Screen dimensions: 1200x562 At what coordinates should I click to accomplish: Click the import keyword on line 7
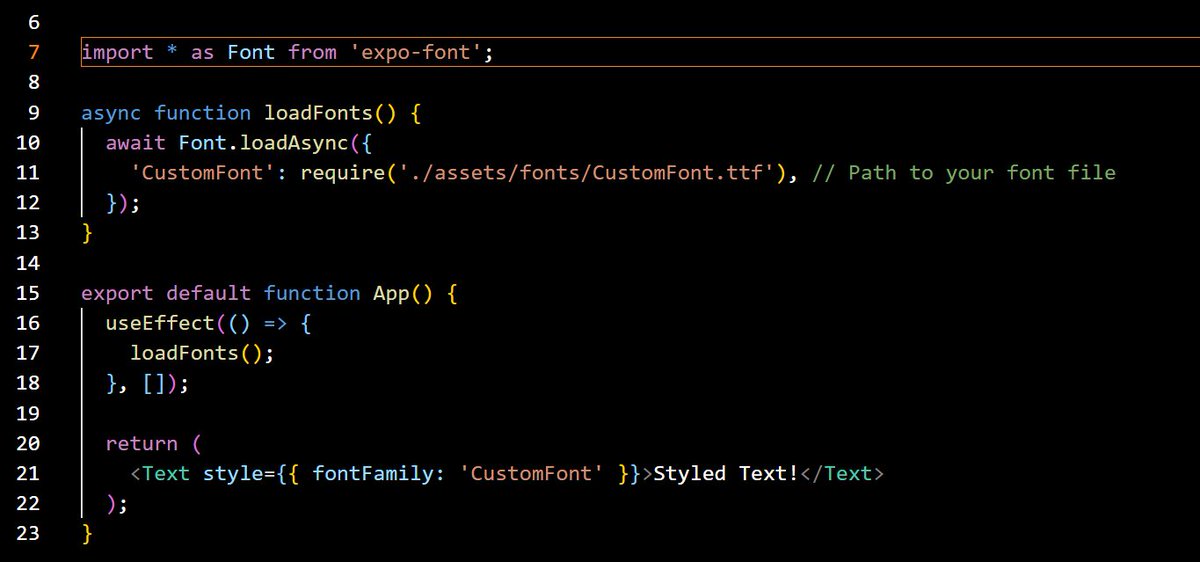click(117, 52)
